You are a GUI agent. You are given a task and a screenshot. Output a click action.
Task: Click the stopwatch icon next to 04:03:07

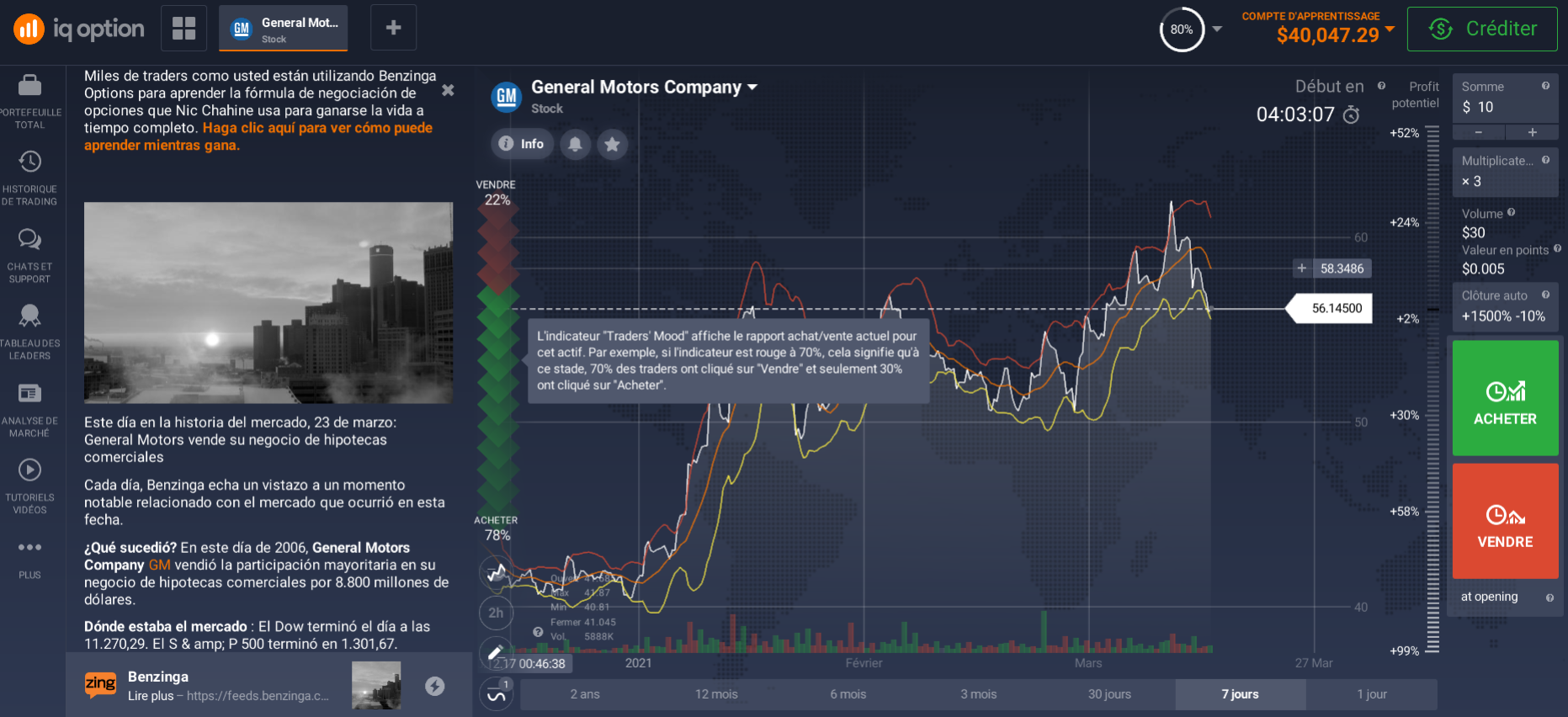(1351, 114)
